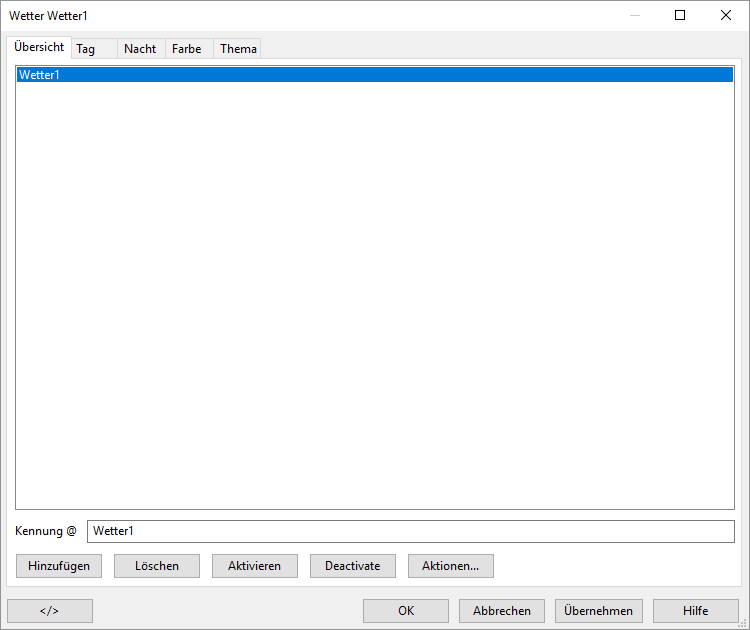Click the resize grip in the window corner
Viewport: 750px width, 630px height.
[x=743, y=623]
